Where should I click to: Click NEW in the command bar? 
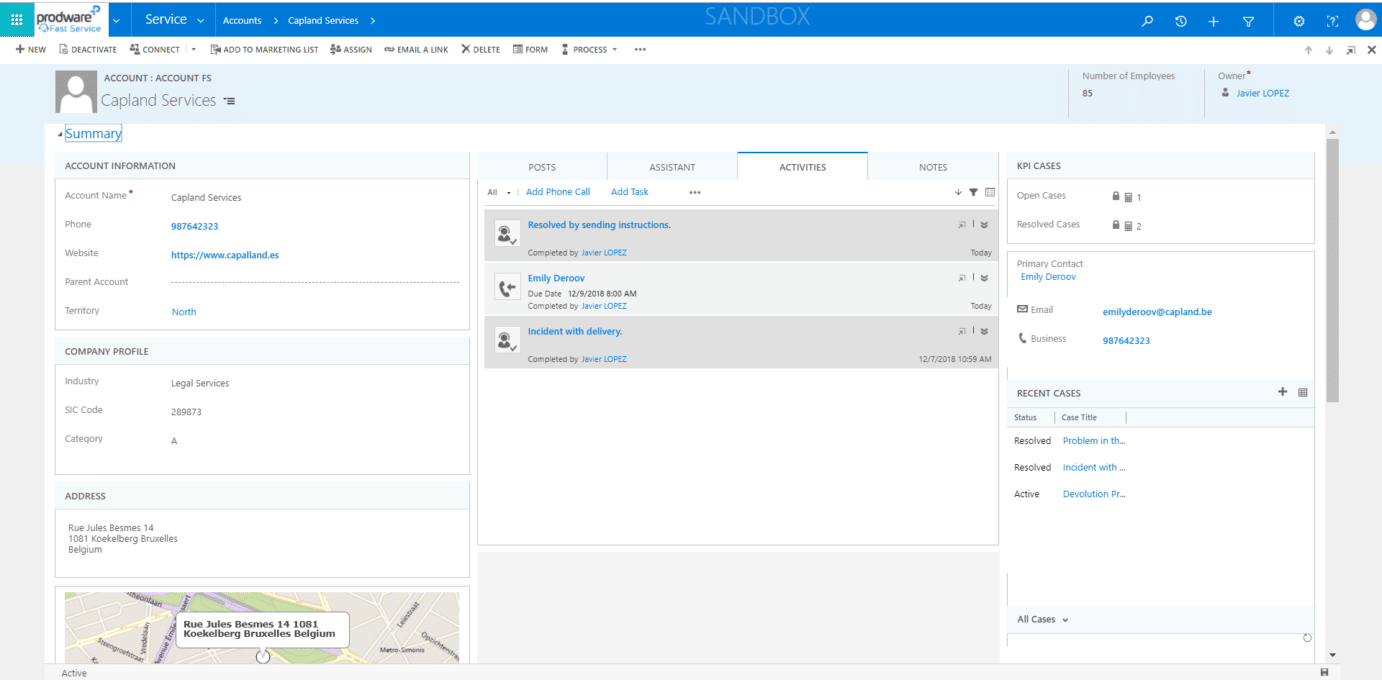(30, 49)
